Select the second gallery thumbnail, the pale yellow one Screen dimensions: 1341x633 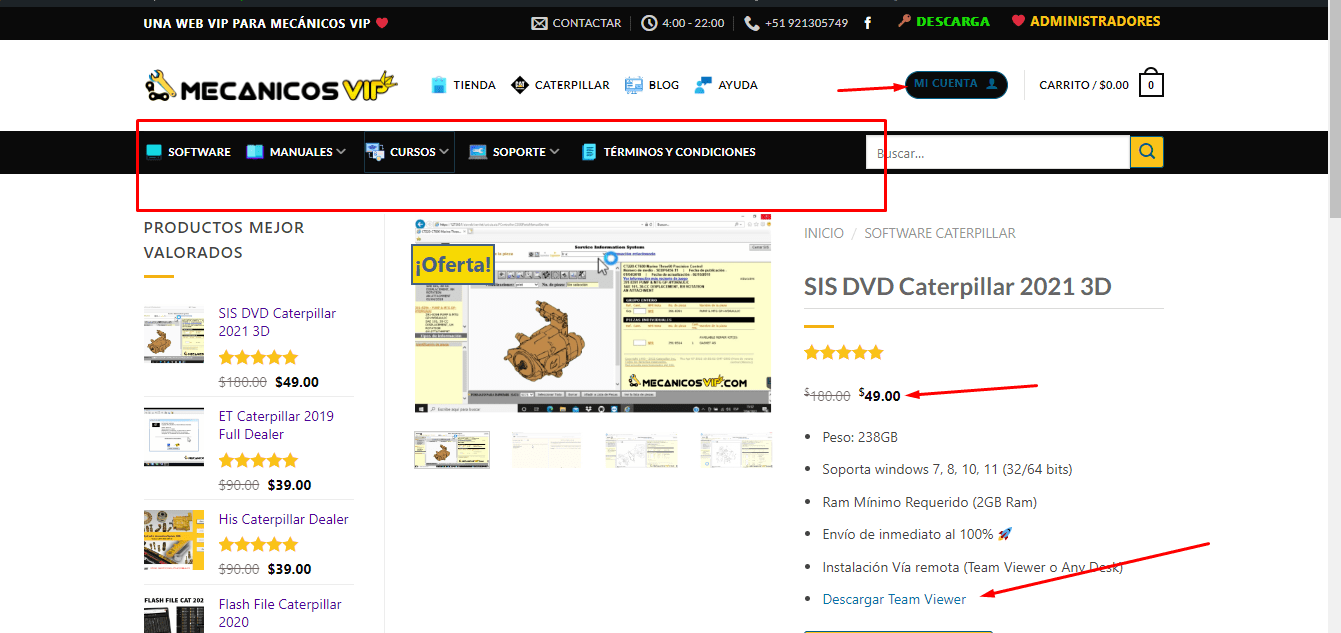coord(546,450)
